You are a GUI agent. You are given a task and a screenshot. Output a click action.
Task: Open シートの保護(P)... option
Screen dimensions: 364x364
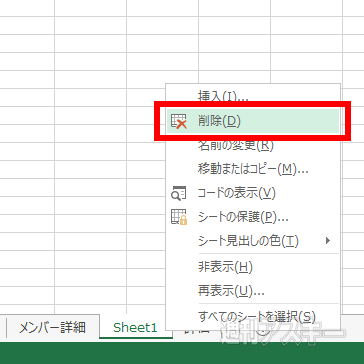tap(253, 217)
